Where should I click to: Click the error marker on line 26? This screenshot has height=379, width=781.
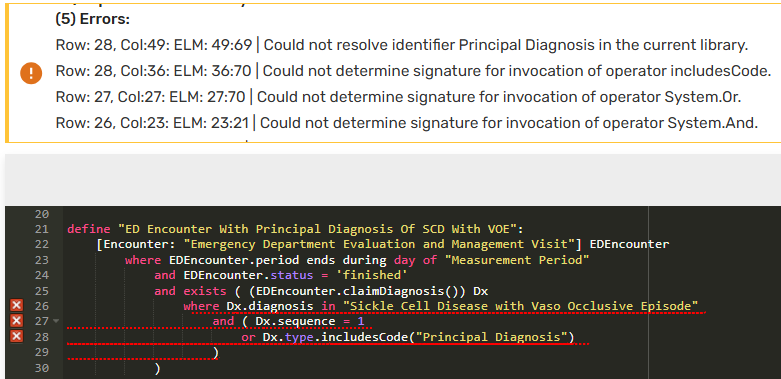(x=16, y=306)
